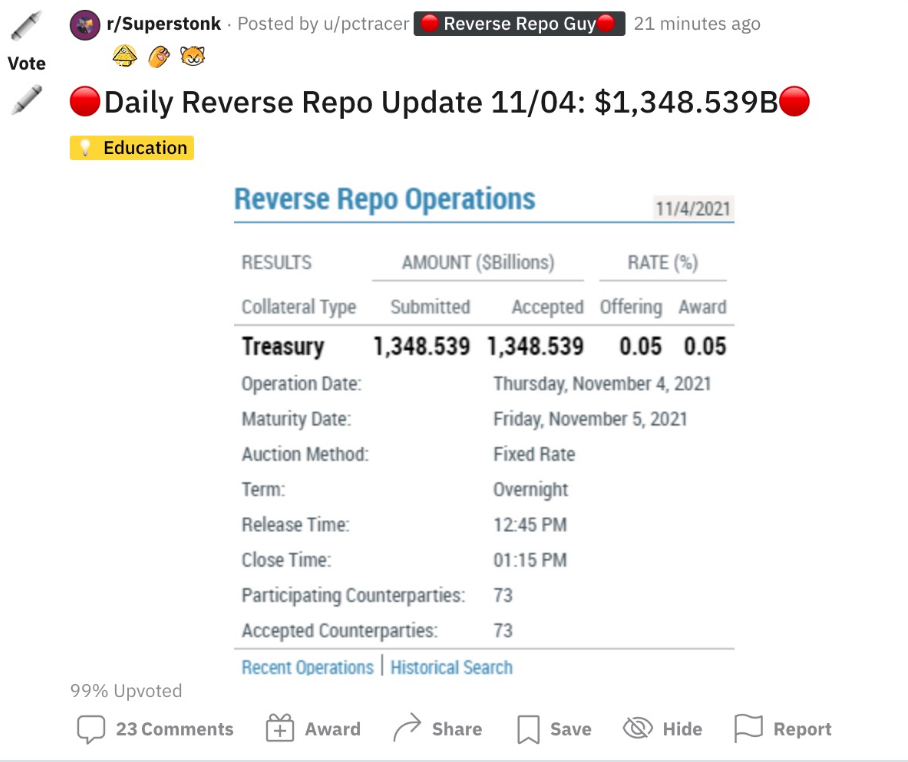Click the flag Report icon
Screen dimensions: 908x762
point(748,728)
